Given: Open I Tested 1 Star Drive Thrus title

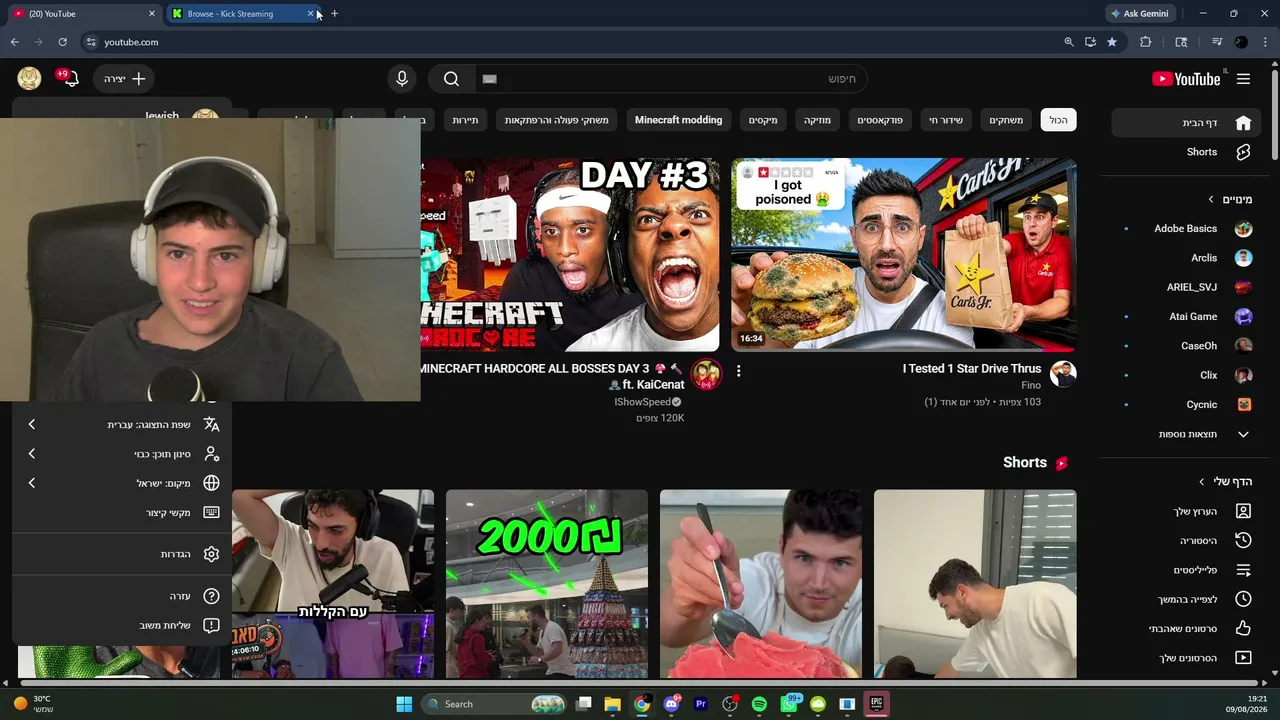Looking at the screenshot, I should (x=972, y=368).
